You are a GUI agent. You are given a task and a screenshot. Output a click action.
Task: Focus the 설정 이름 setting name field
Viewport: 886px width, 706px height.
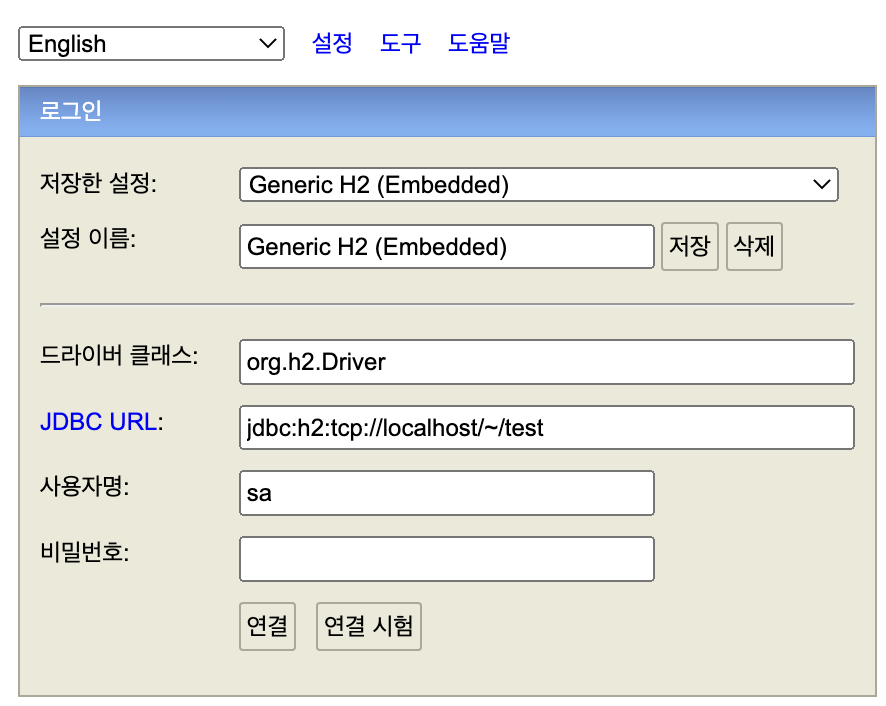click(x=446, y=246)
